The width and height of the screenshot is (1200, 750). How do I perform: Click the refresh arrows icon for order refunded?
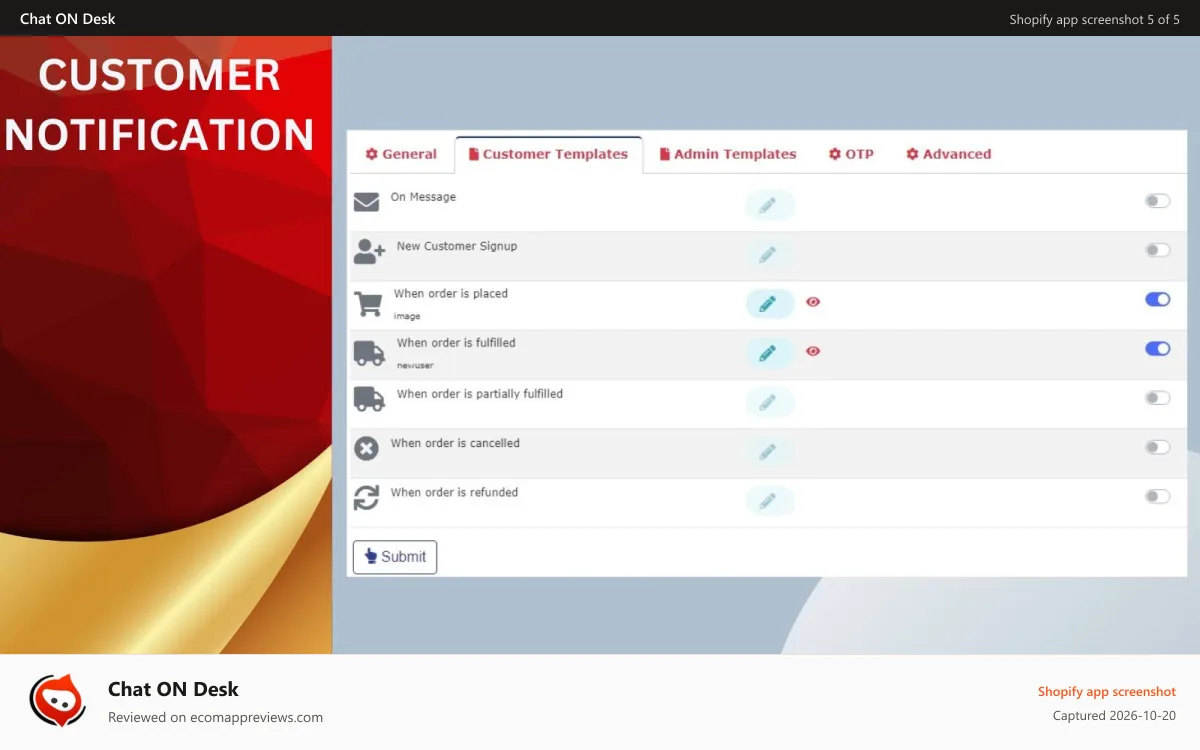pyautogui.click(x=366, y=497)
